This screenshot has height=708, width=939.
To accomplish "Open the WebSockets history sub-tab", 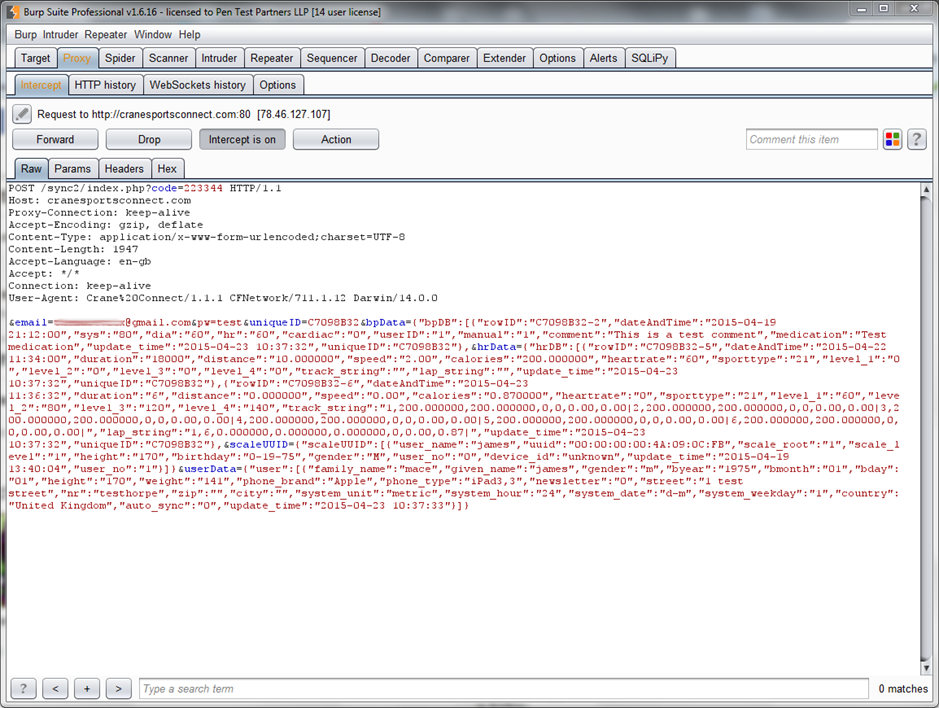I will (198, 85).
